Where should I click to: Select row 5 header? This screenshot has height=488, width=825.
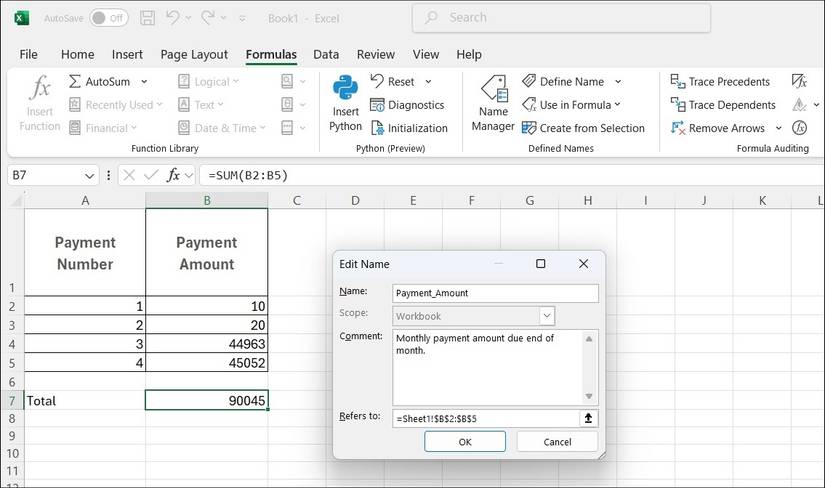pyautogui.click(x=12, y=363)
